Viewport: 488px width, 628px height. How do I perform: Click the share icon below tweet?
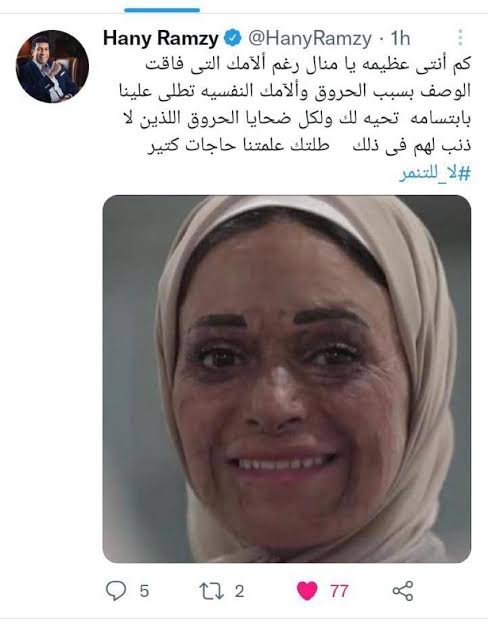click(403, 591)
